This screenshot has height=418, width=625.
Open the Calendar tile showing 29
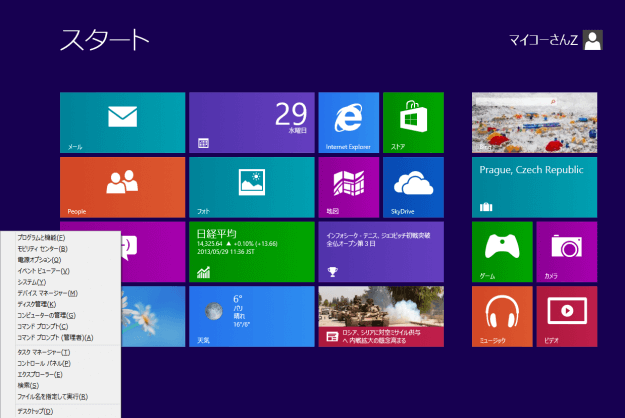(251, 122)
